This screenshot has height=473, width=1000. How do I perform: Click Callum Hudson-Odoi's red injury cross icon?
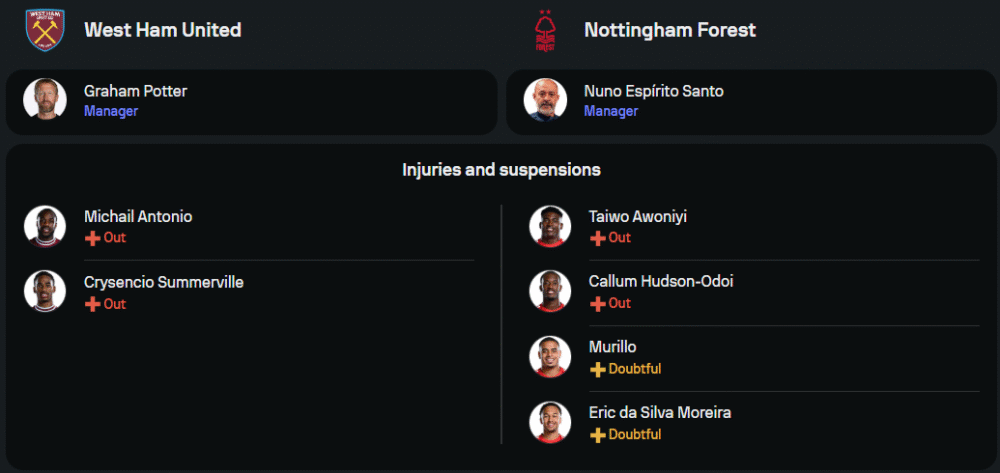pyautogui.click(x=598, y=304)
